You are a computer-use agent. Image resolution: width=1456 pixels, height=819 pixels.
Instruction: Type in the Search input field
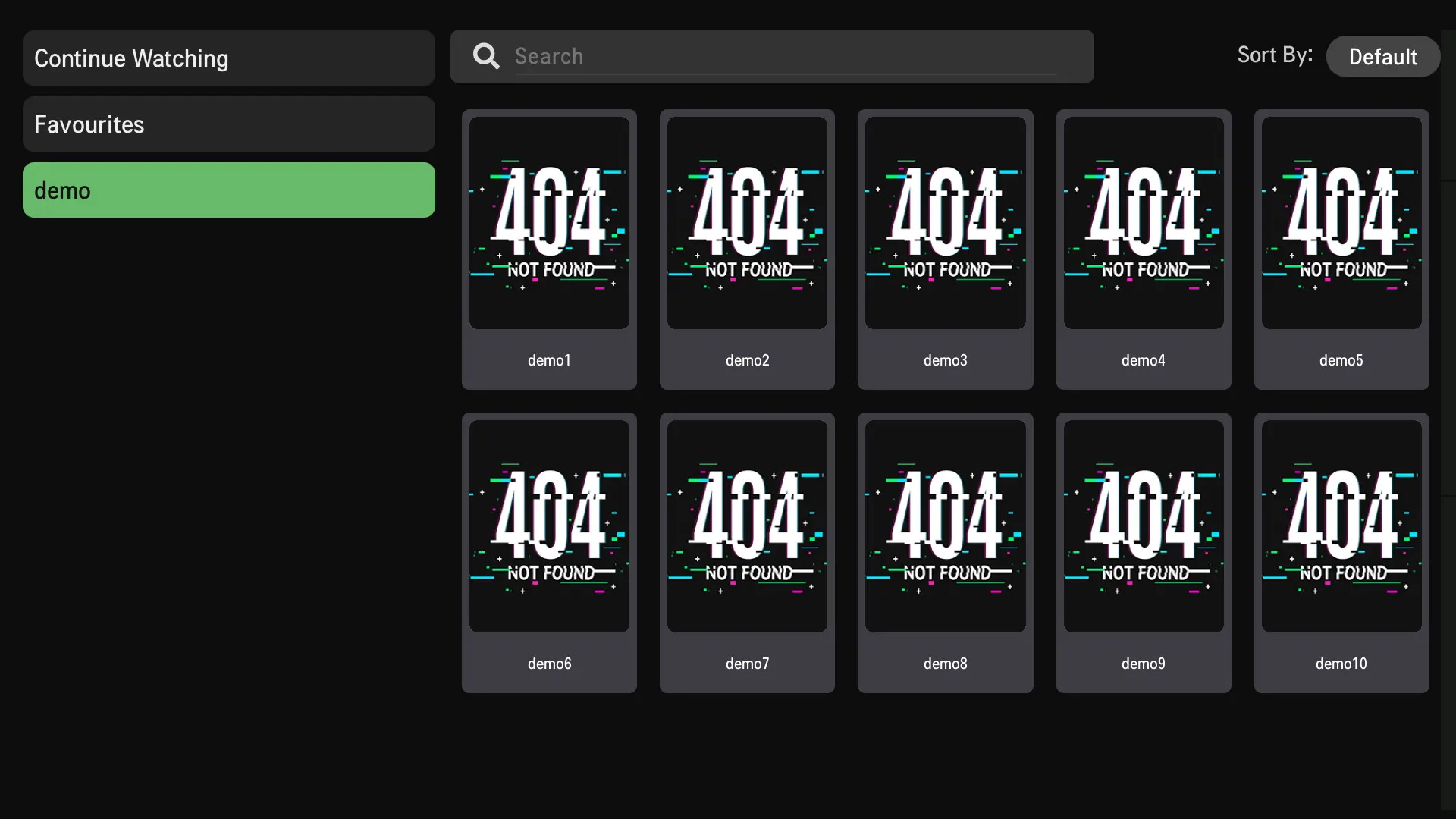785,56
